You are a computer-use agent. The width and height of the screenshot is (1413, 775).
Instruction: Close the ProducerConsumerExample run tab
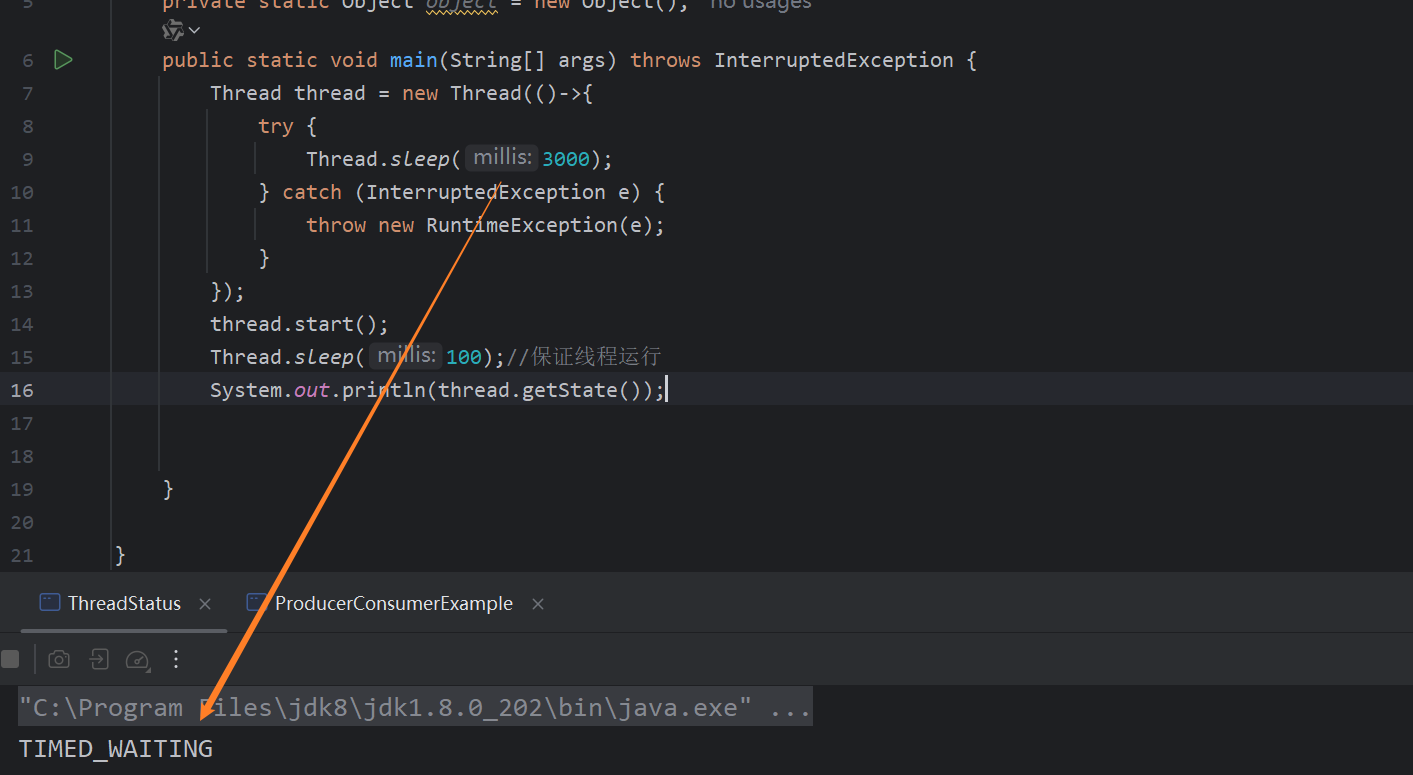pos(538,604)
